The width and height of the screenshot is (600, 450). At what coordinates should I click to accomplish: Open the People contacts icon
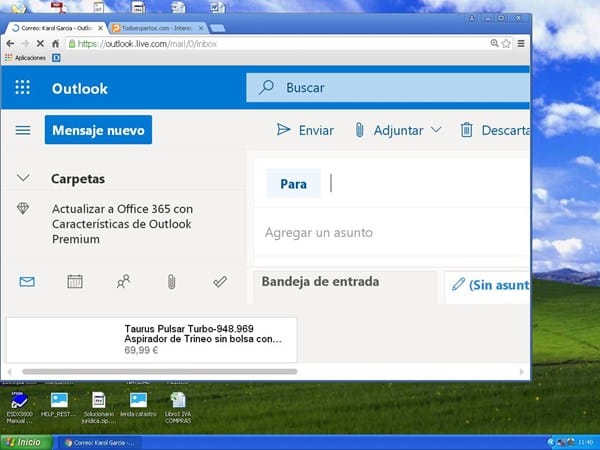point(123,282)
